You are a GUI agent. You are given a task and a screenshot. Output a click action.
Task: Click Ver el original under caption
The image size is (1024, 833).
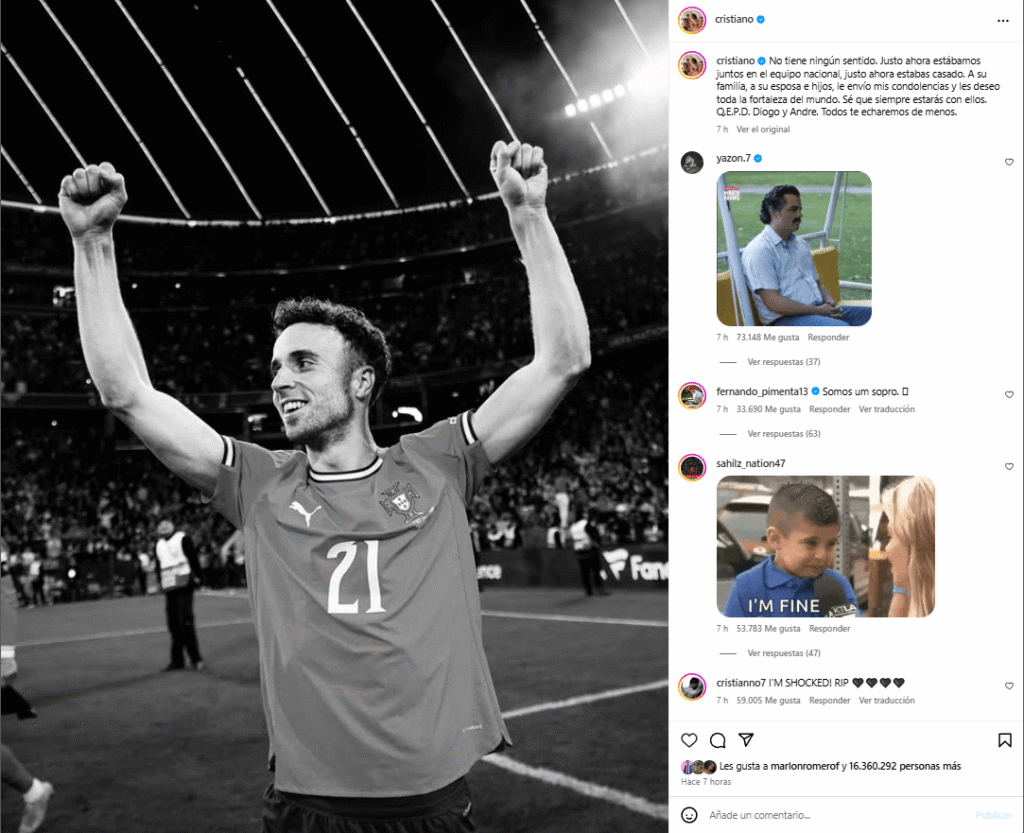click(x=763, y=129)
